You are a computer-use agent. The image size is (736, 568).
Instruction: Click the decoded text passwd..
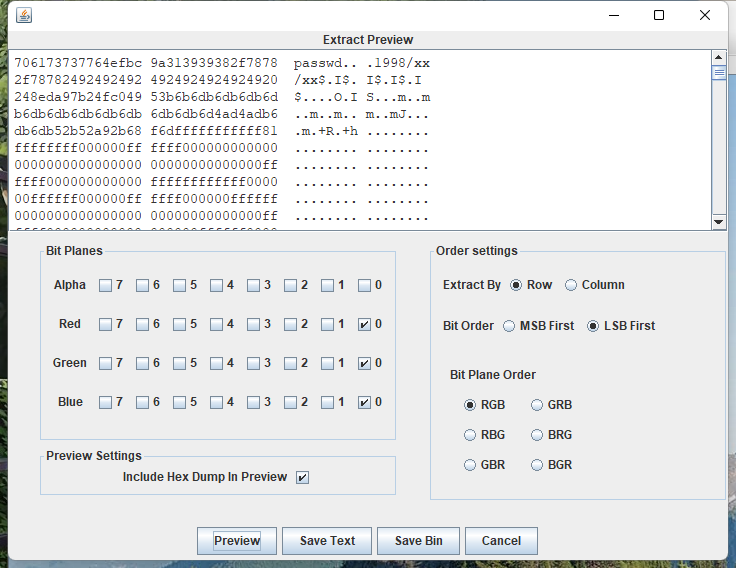tap(319, 63)
